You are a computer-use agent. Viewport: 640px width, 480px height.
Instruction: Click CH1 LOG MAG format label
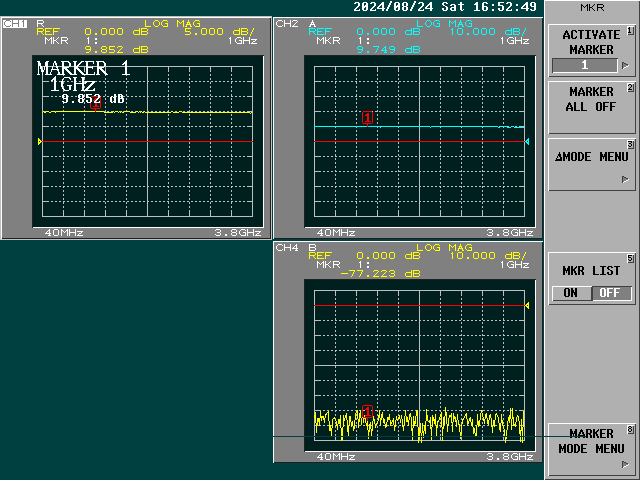173,23
